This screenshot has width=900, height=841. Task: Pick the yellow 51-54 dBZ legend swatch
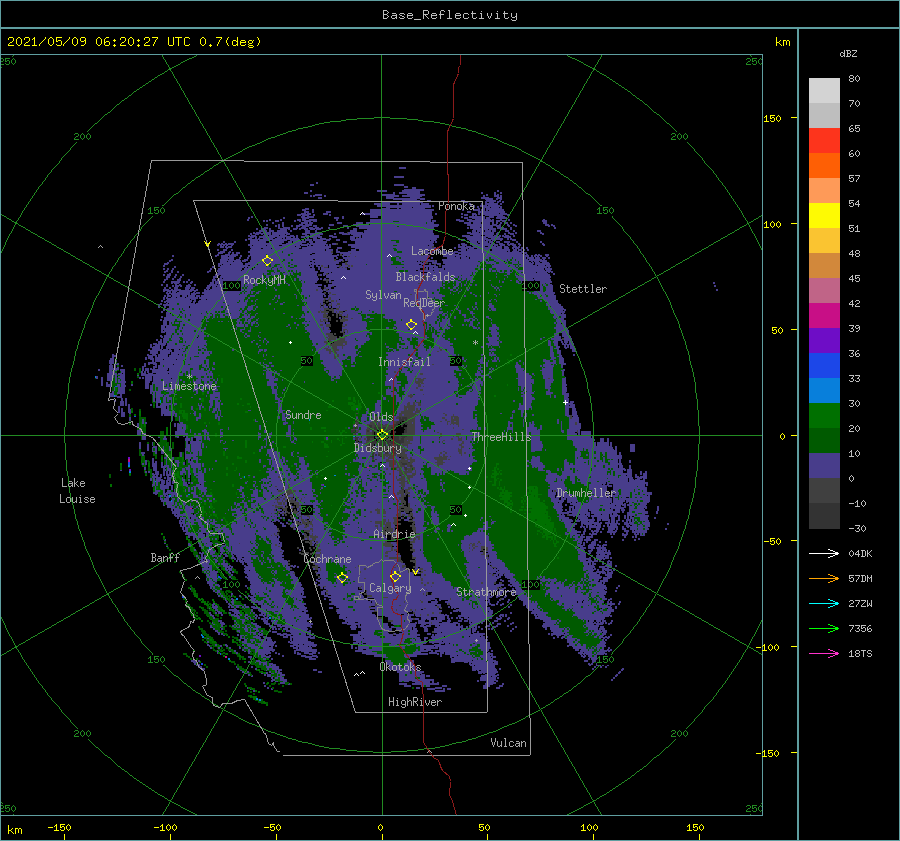[824, 216]
